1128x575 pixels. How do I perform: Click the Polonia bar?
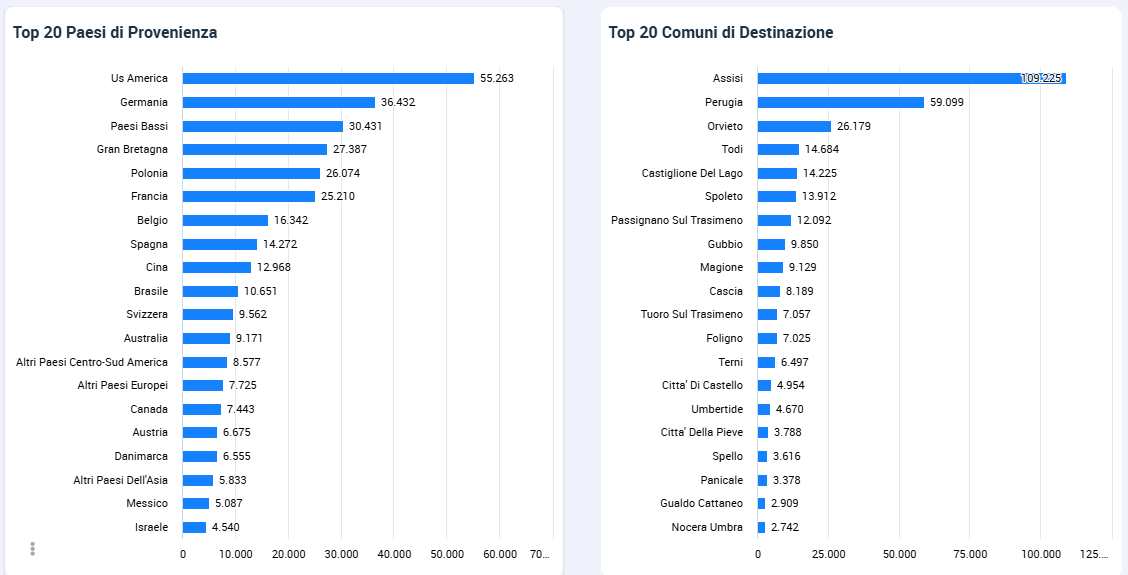(x=251, y=173)
